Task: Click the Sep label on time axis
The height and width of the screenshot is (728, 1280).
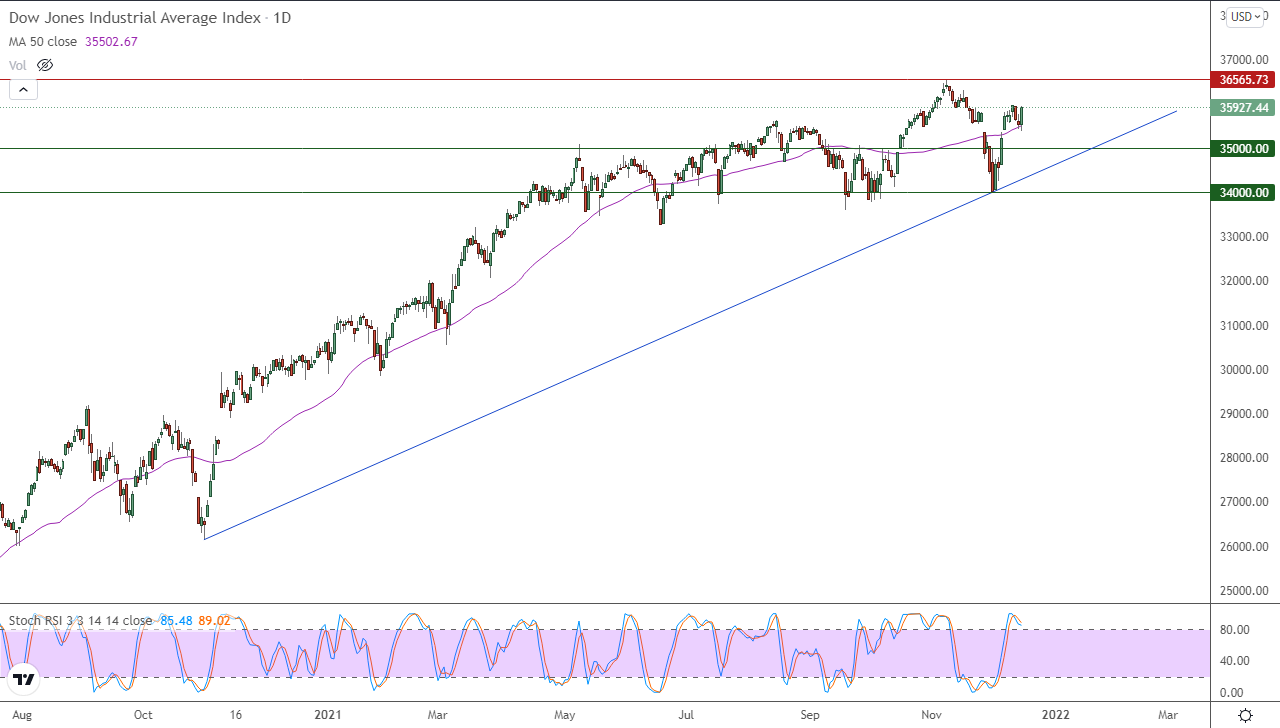Action: (x=810, y=716)
